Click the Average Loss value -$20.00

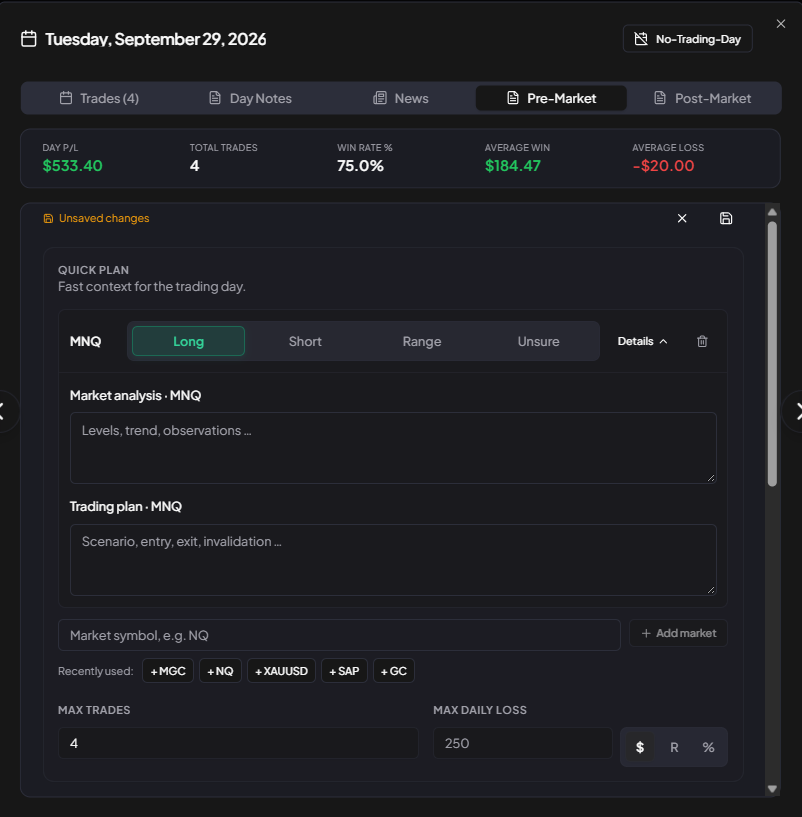click(663, 166)
